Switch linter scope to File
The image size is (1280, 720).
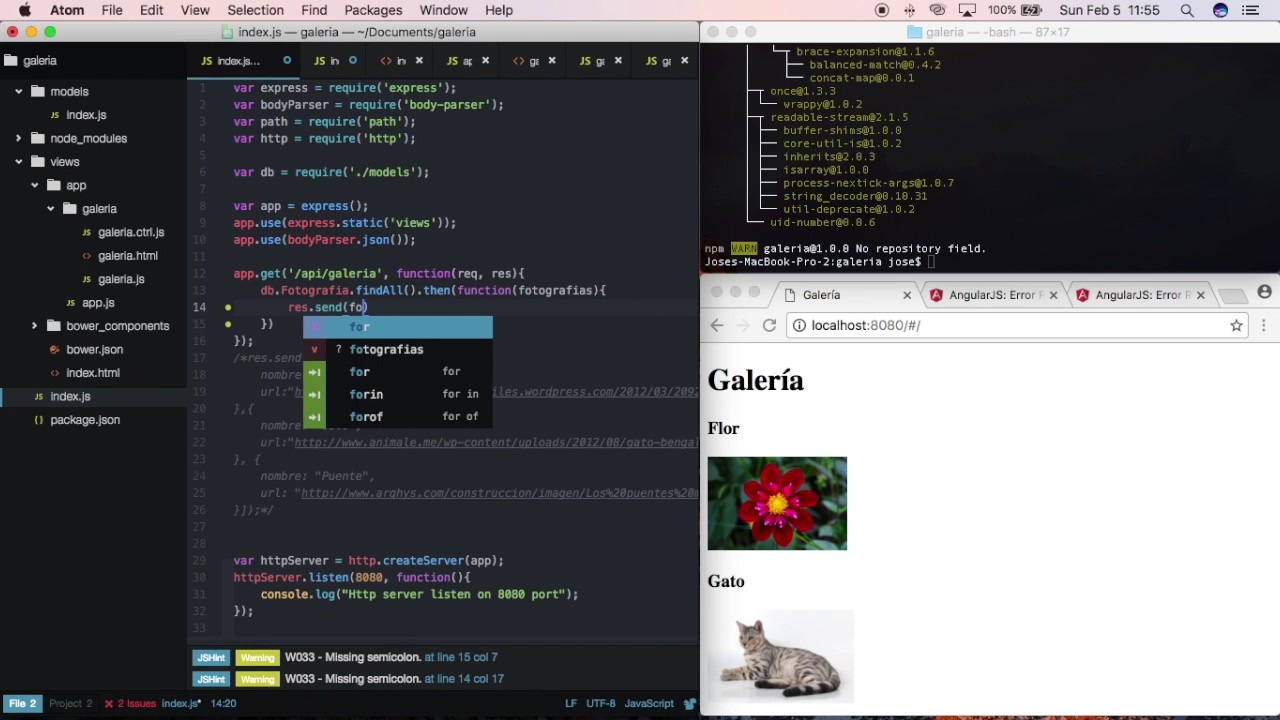[22, 703]
